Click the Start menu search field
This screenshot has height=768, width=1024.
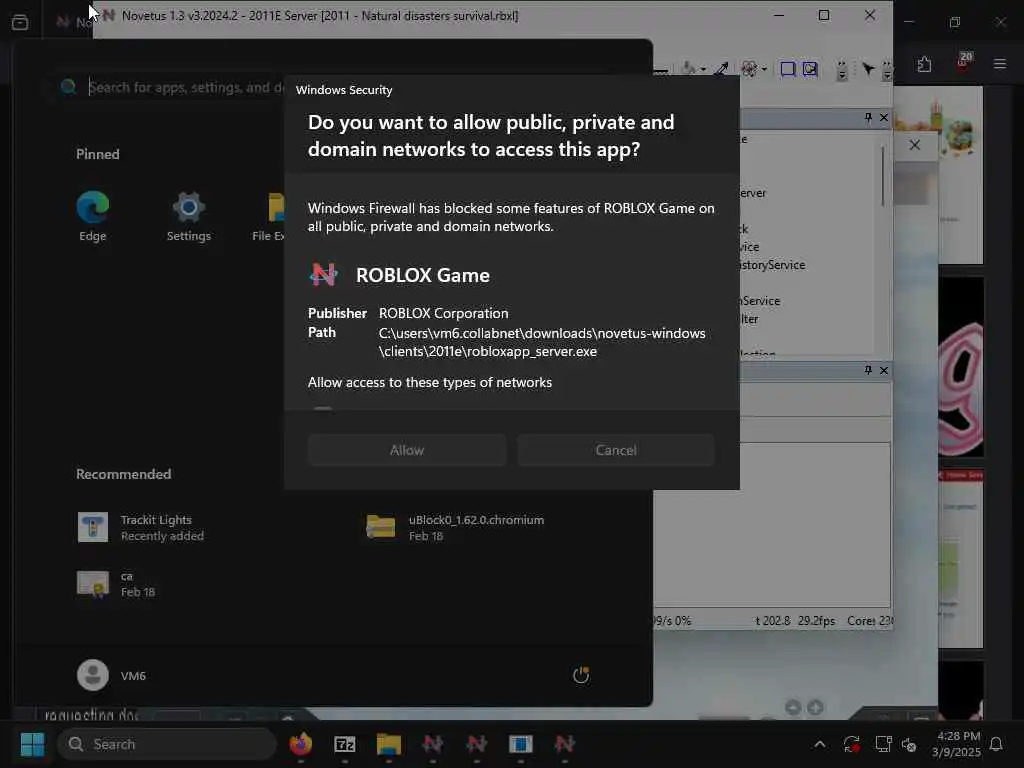pos(186,87)
